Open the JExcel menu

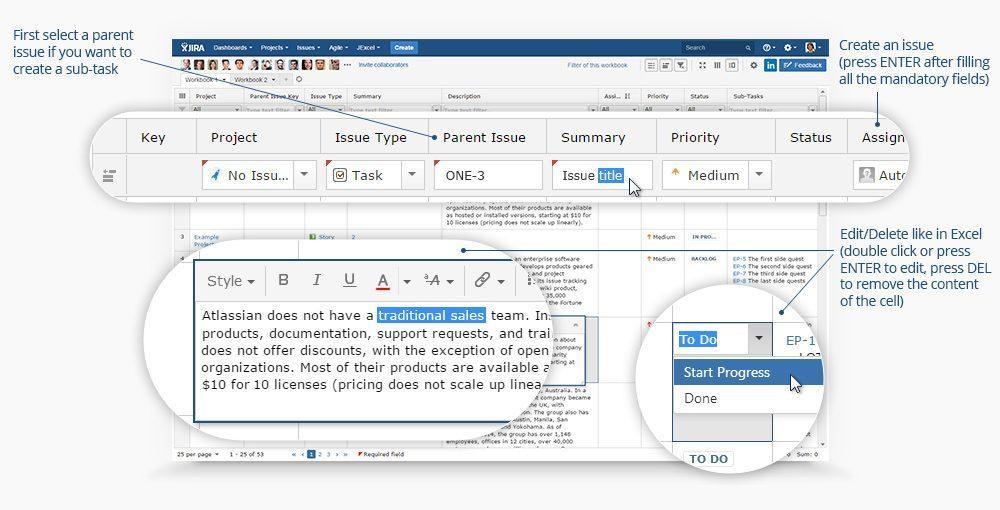368,48
